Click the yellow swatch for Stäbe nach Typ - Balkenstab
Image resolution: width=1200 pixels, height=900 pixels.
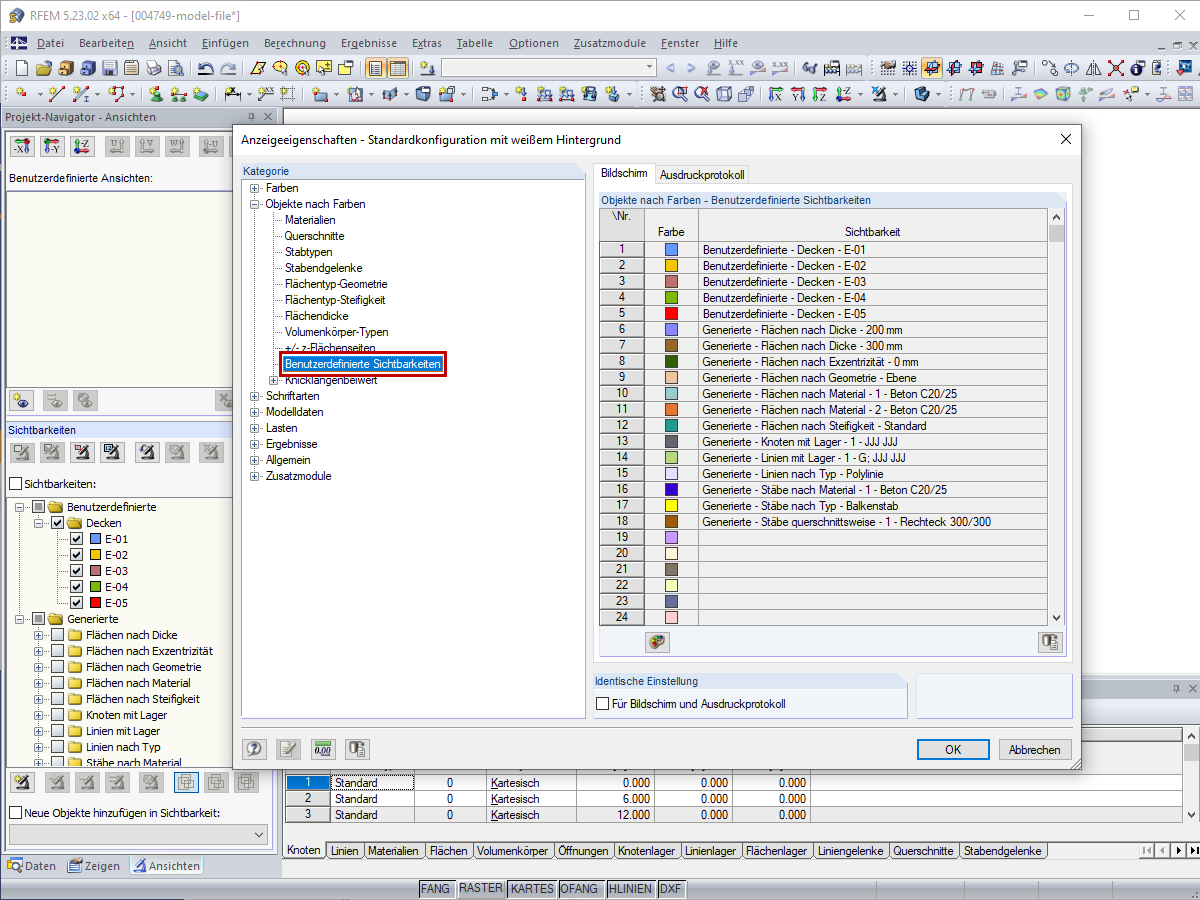(x=672, y=505)
